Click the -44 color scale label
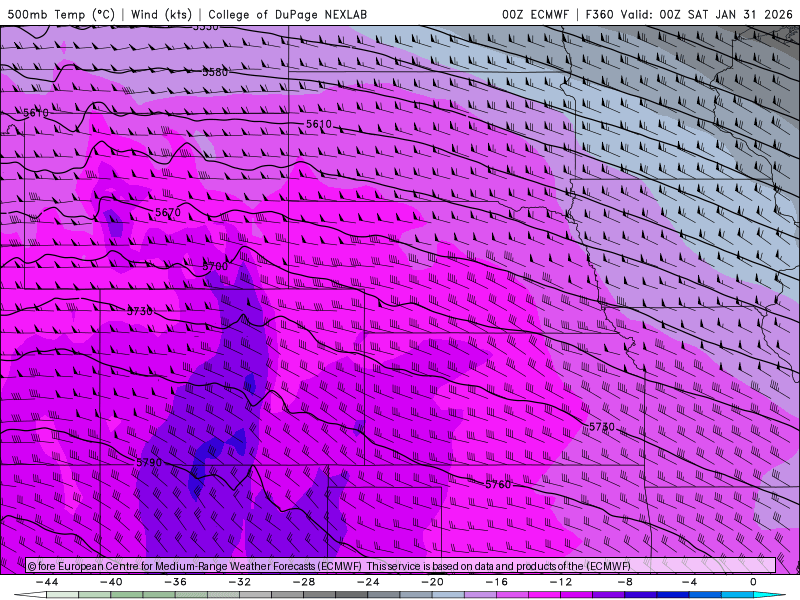The height and width of the screenshot is (600, 800). point(47,582)
